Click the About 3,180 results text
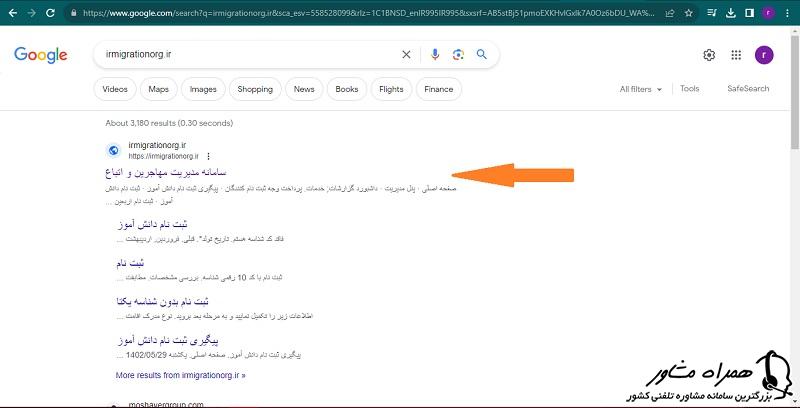This screenshot has width=800, height=408. click(x=169, y=123)
